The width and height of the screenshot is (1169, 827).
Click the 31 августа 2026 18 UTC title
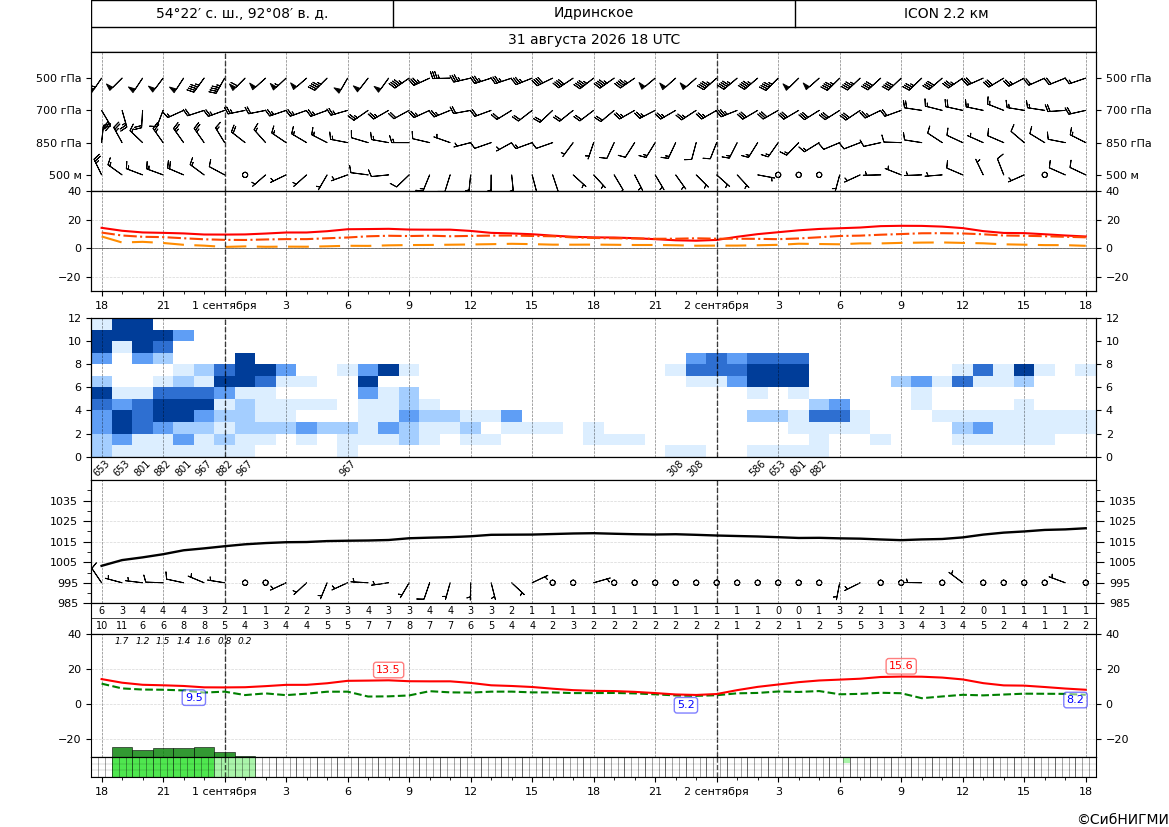(593, 40)
